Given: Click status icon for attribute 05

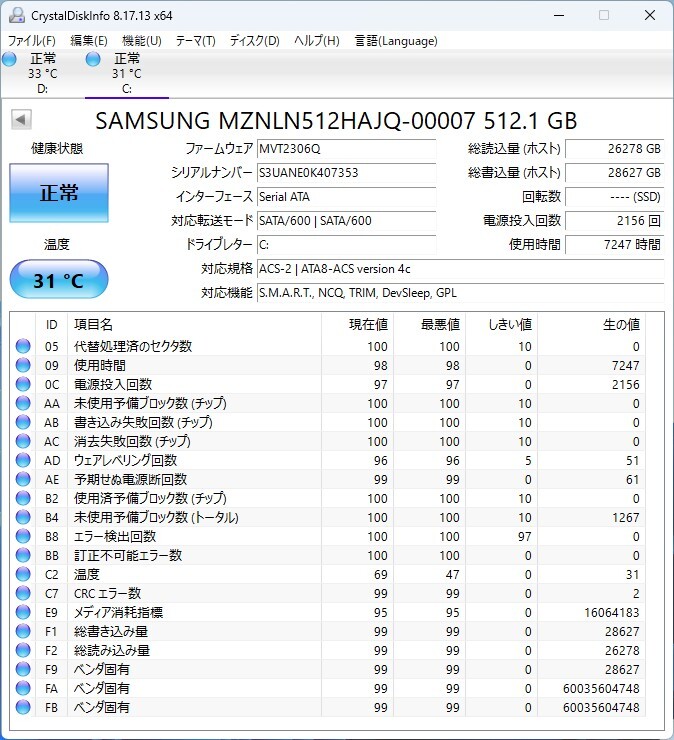Looking at the screenshot, I should (23, 346).
